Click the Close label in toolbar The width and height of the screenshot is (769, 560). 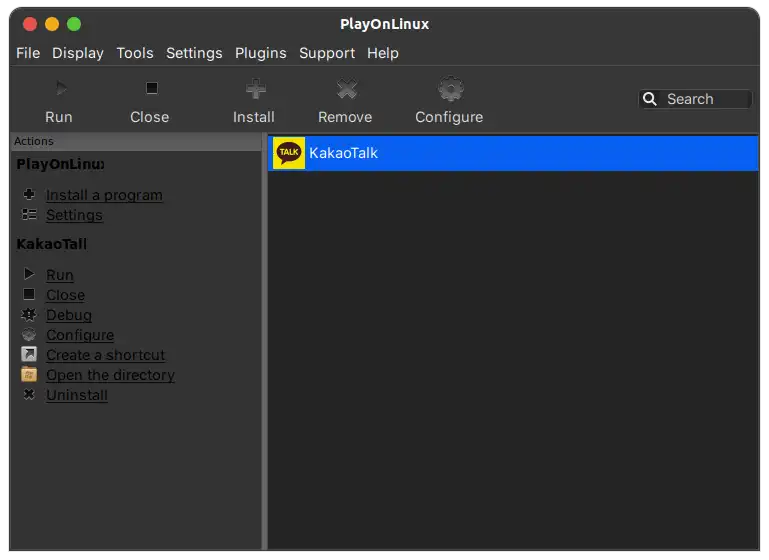(x=150, y=117)
